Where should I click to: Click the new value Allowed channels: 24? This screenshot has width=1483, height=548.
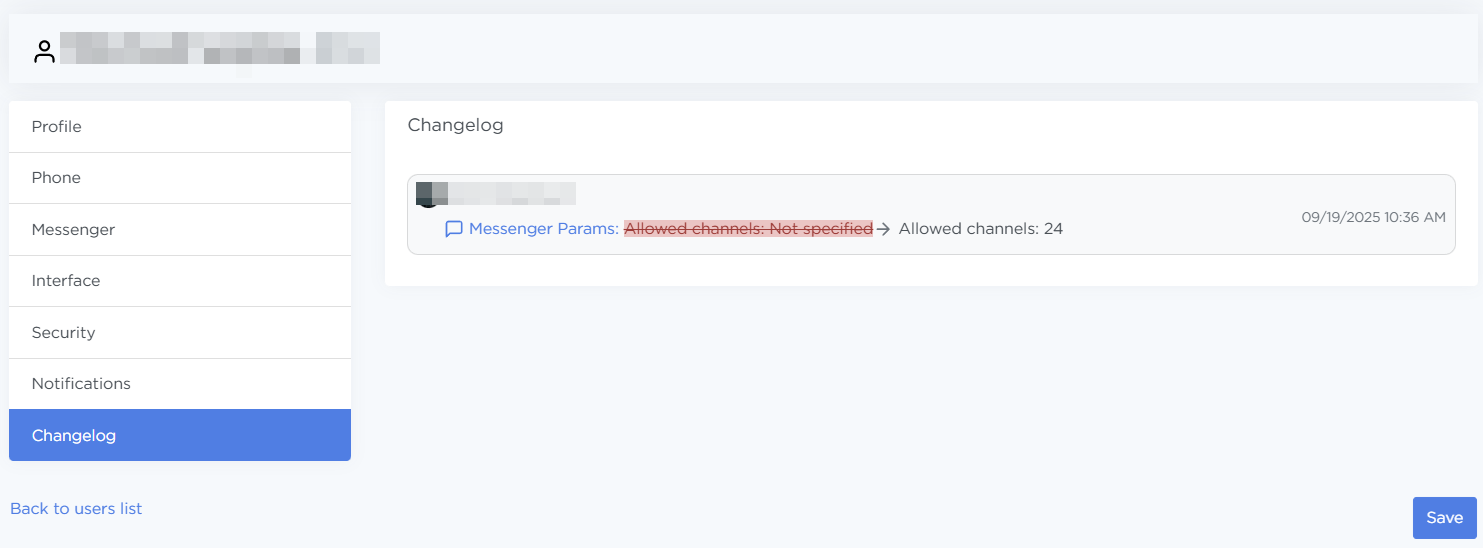[x=980, y=229]
